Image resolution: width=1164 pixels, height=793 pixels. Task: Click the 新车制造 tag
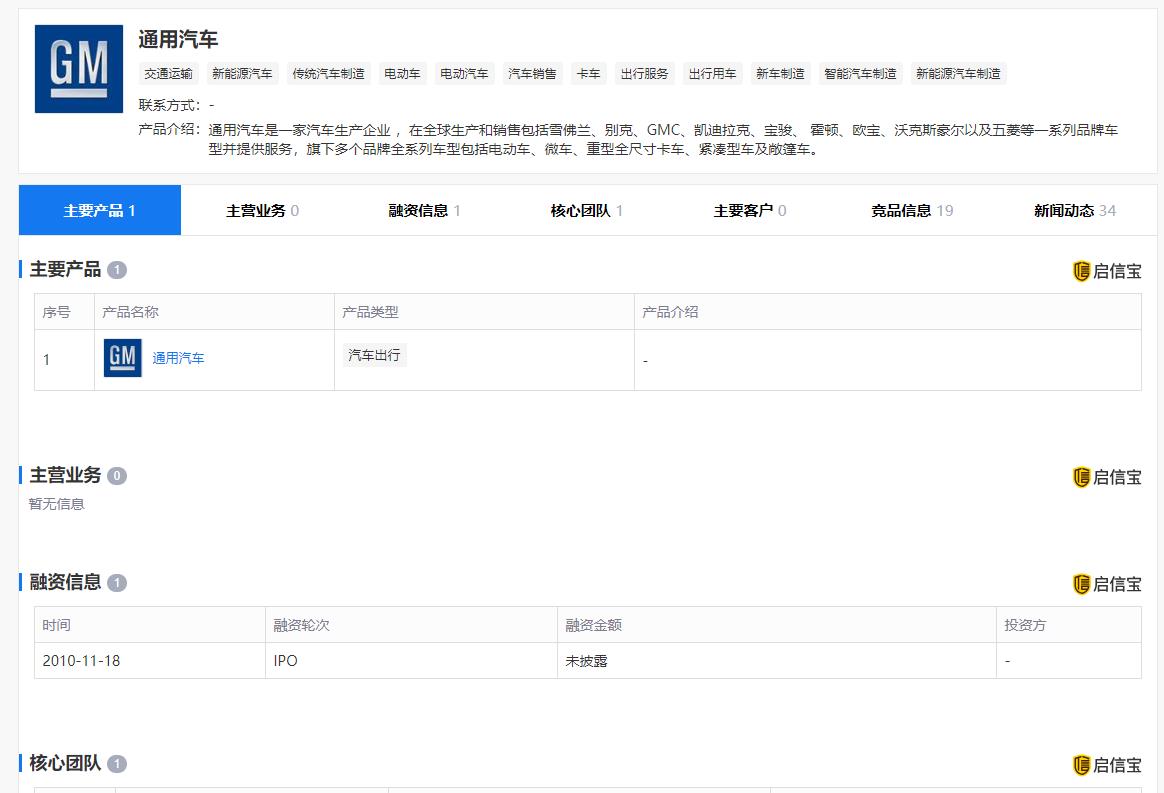(780, 74)
